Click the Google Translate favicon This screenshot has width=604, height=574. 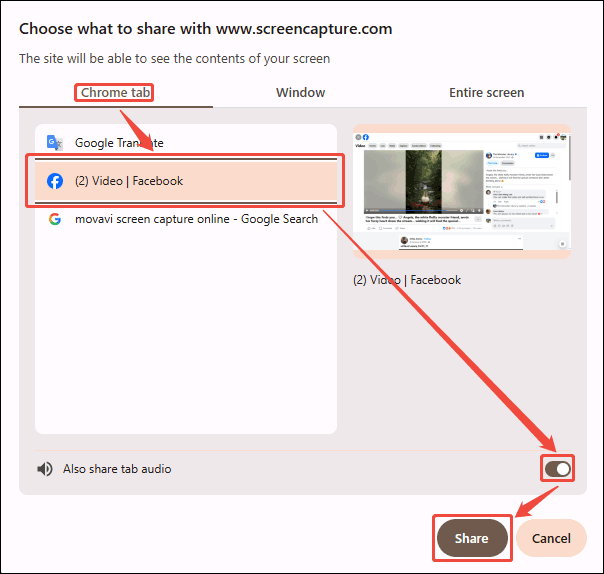point(55,143)
